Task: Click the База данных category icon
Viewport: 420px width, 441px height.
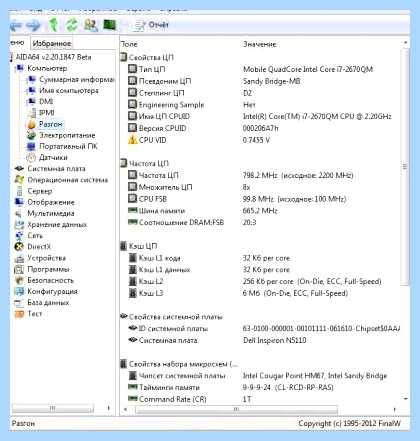Action: (19, 303)
